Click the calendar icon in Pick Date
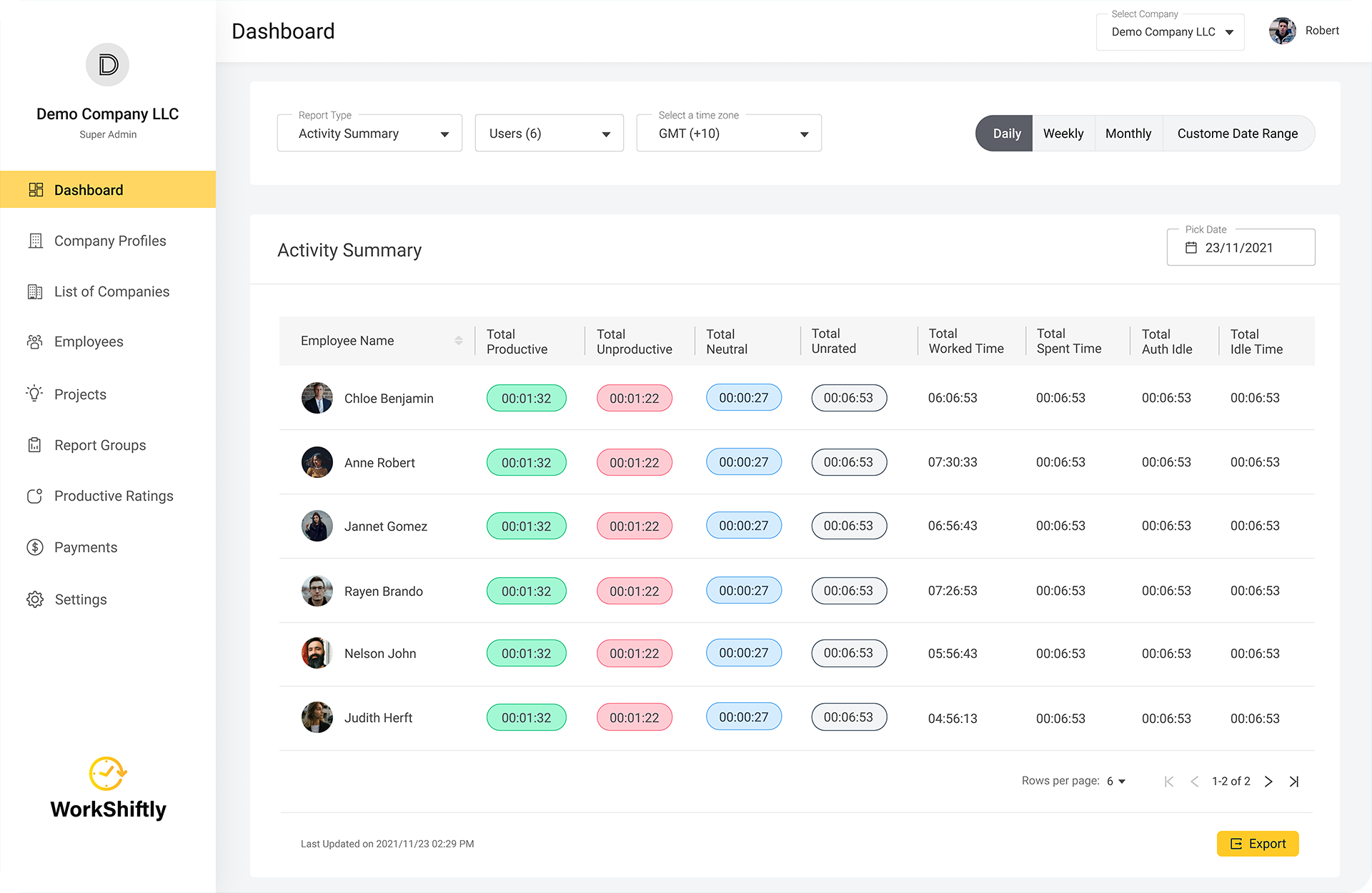The image size is (1372, 893). tap(1191, 248)
